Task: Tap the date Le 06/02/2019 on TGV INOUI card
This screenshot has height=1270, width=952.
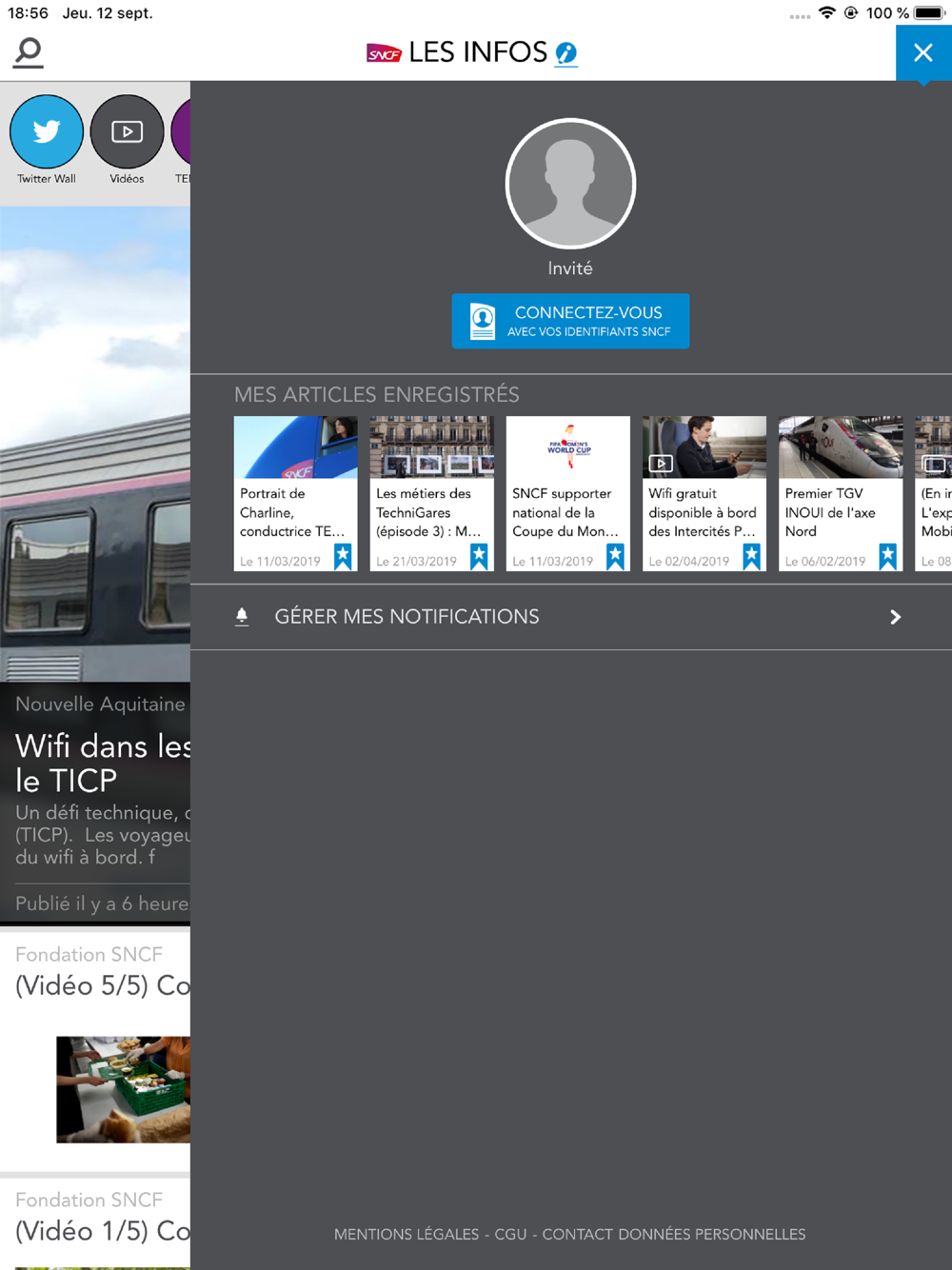Action: 825,562
